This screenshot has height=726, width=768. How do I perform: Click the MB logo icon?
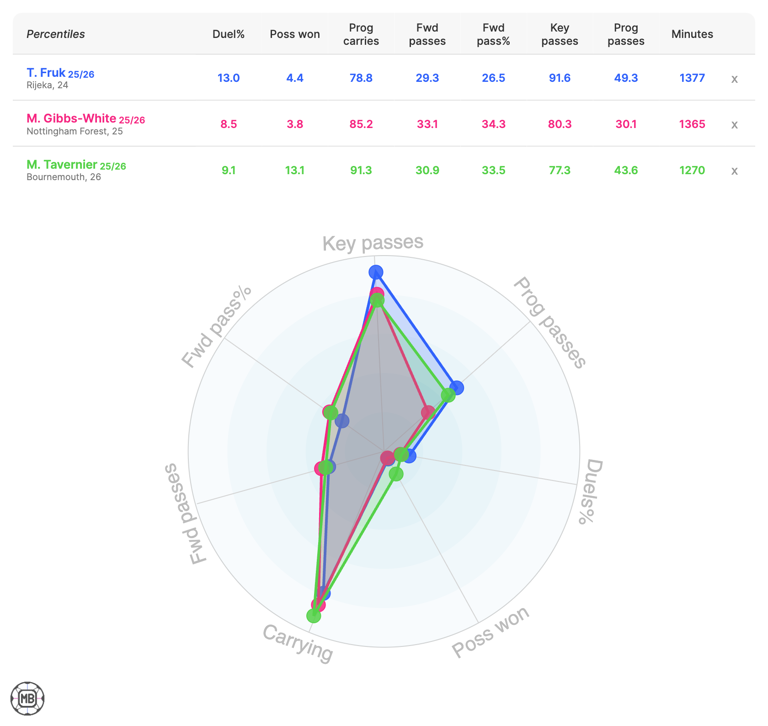click(x=27, y=698)
